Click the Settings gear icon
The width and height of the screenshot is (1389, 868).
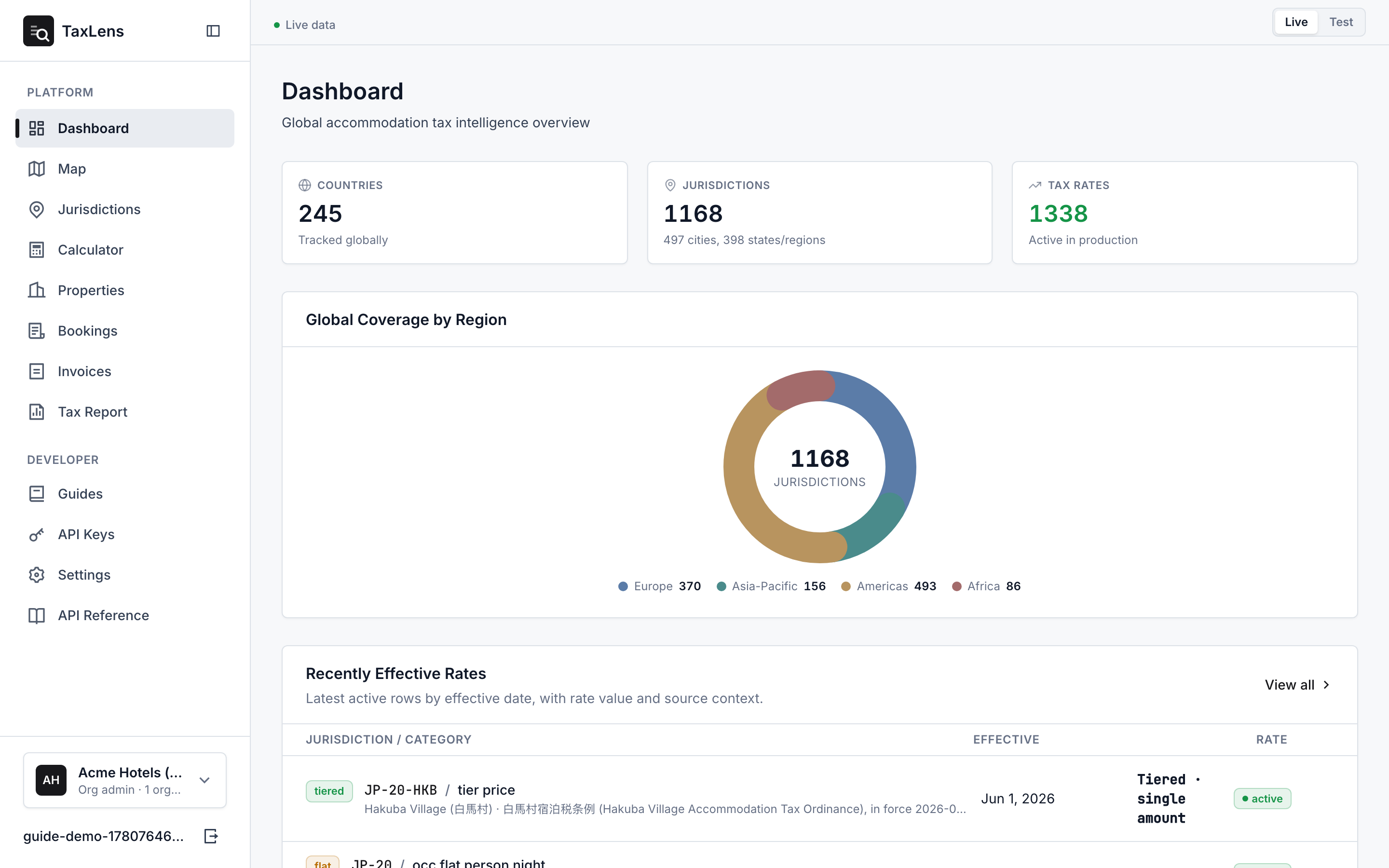pos(37,575)
